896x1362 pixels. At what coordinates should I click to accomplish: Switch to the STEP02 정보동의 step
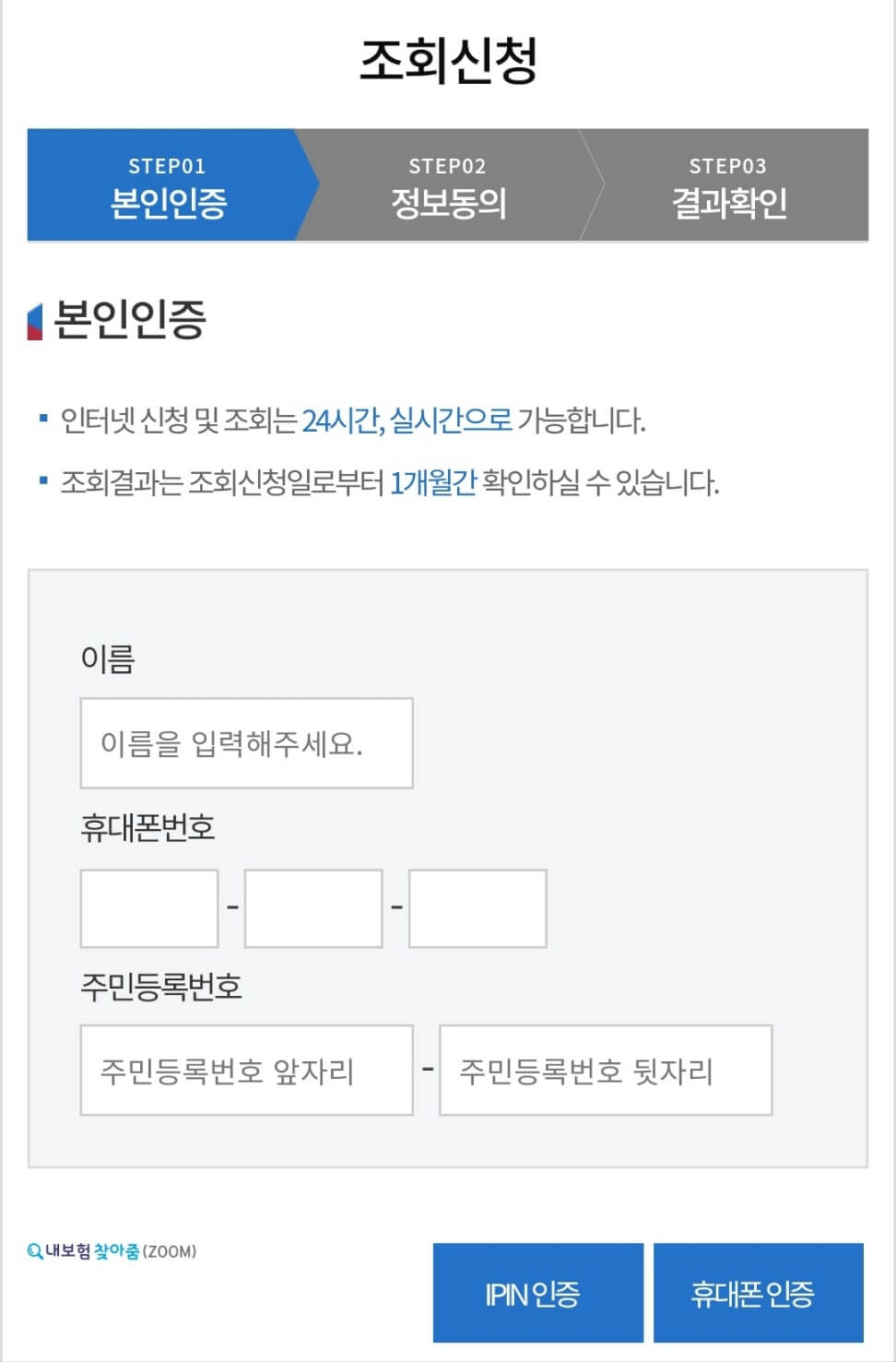click(448, 184)
